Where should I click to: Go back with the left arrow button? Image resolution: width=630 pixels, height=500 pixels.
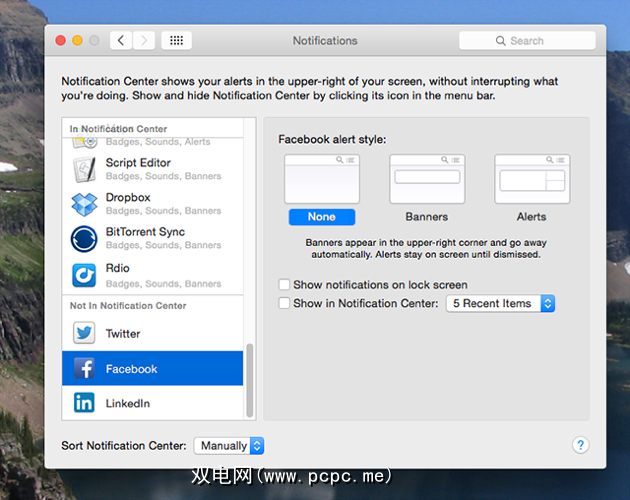(x=121, y=41)
